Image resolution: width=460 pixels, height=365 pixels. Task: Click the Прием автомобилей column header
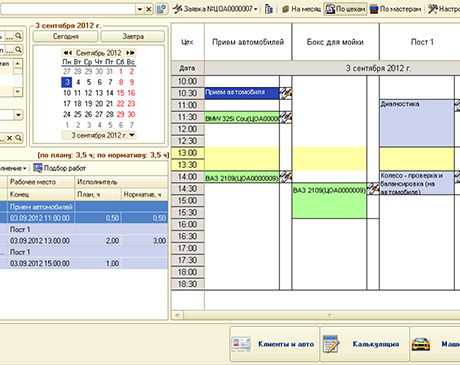(x=248, y=42)
